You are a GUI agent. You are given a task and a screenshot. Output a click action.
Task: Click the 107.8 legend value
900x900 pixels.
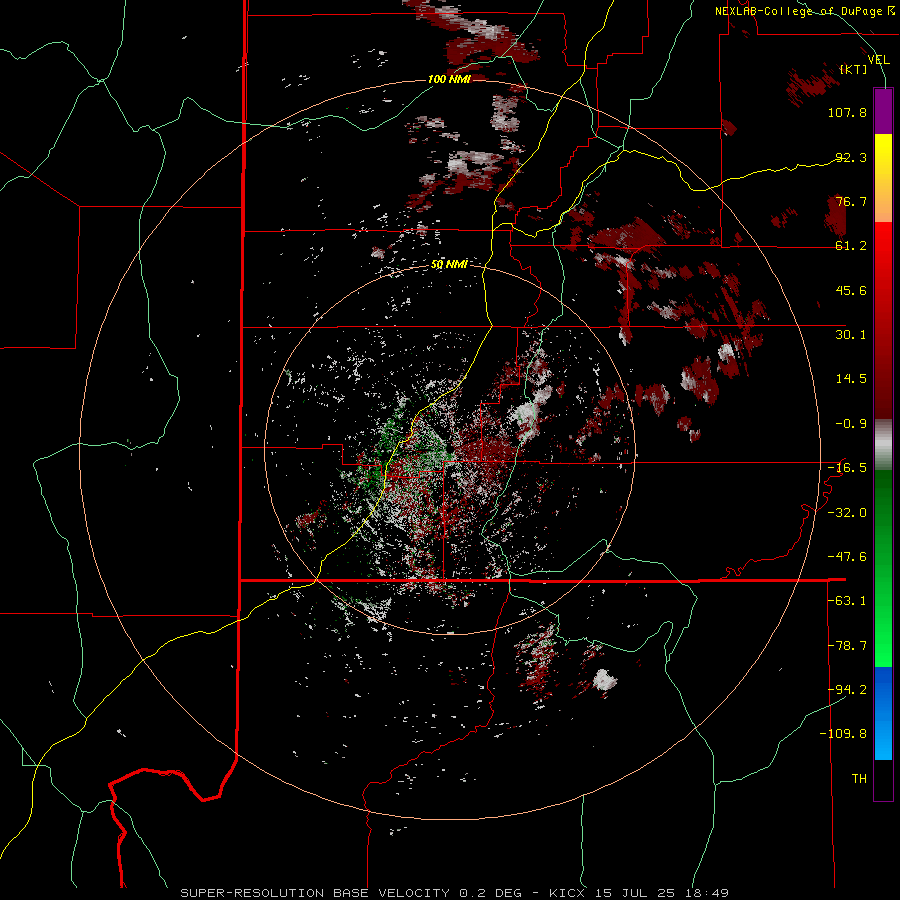coord(847,112)
